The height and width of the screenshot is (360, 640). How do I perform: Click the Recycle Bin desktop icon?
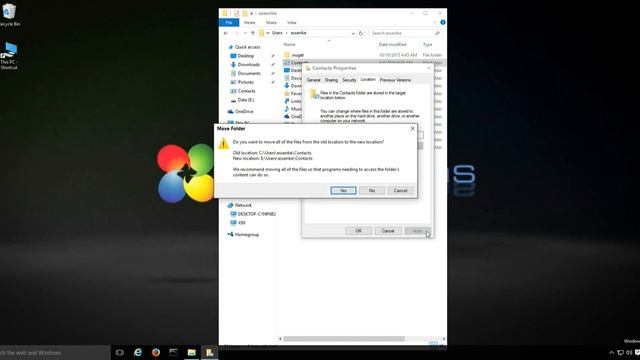[x=9, y=15]
